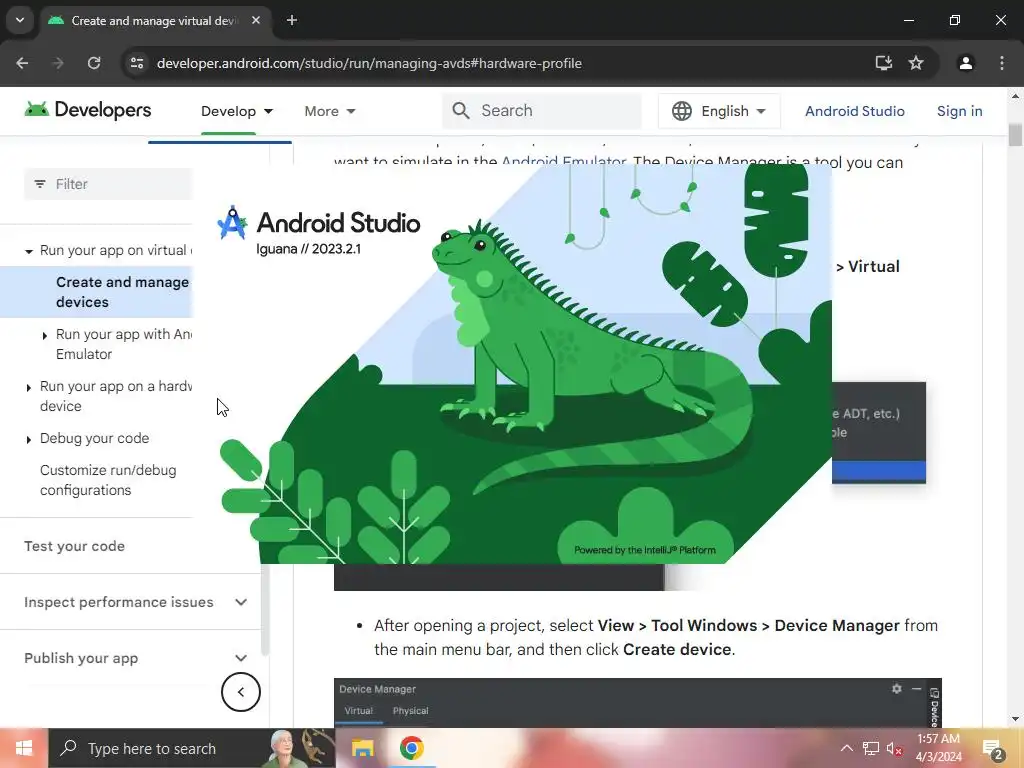
Task: Click the Android Developers logo
Action: (x=88, y=110)
